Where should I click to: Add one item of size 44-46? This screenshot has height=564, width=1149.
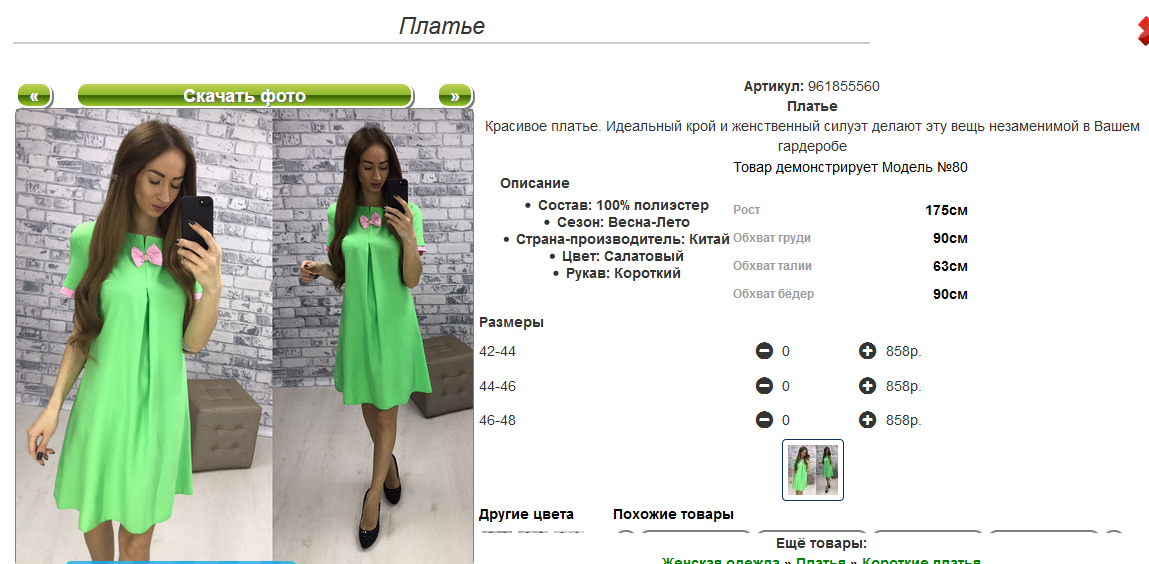tap(867, 386)
